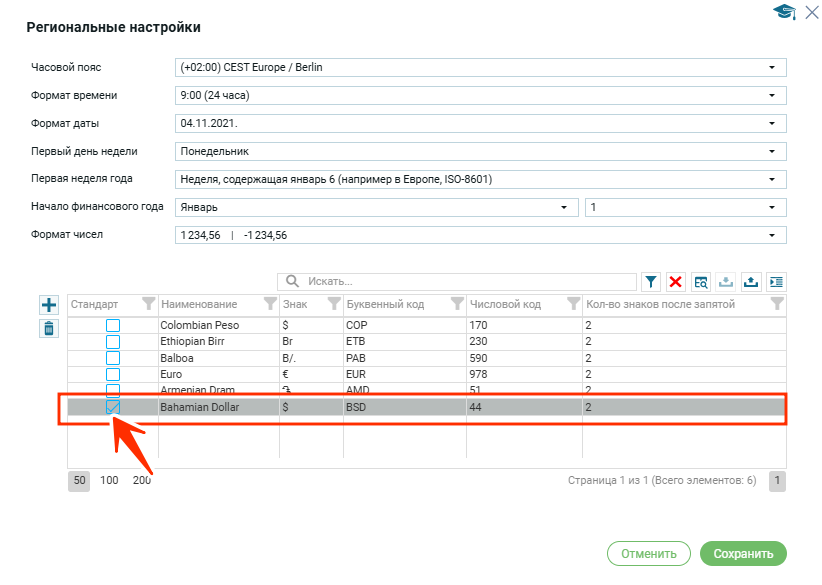Click the Сохранить button
Viewport: 822px width, 585px height.
743,553
